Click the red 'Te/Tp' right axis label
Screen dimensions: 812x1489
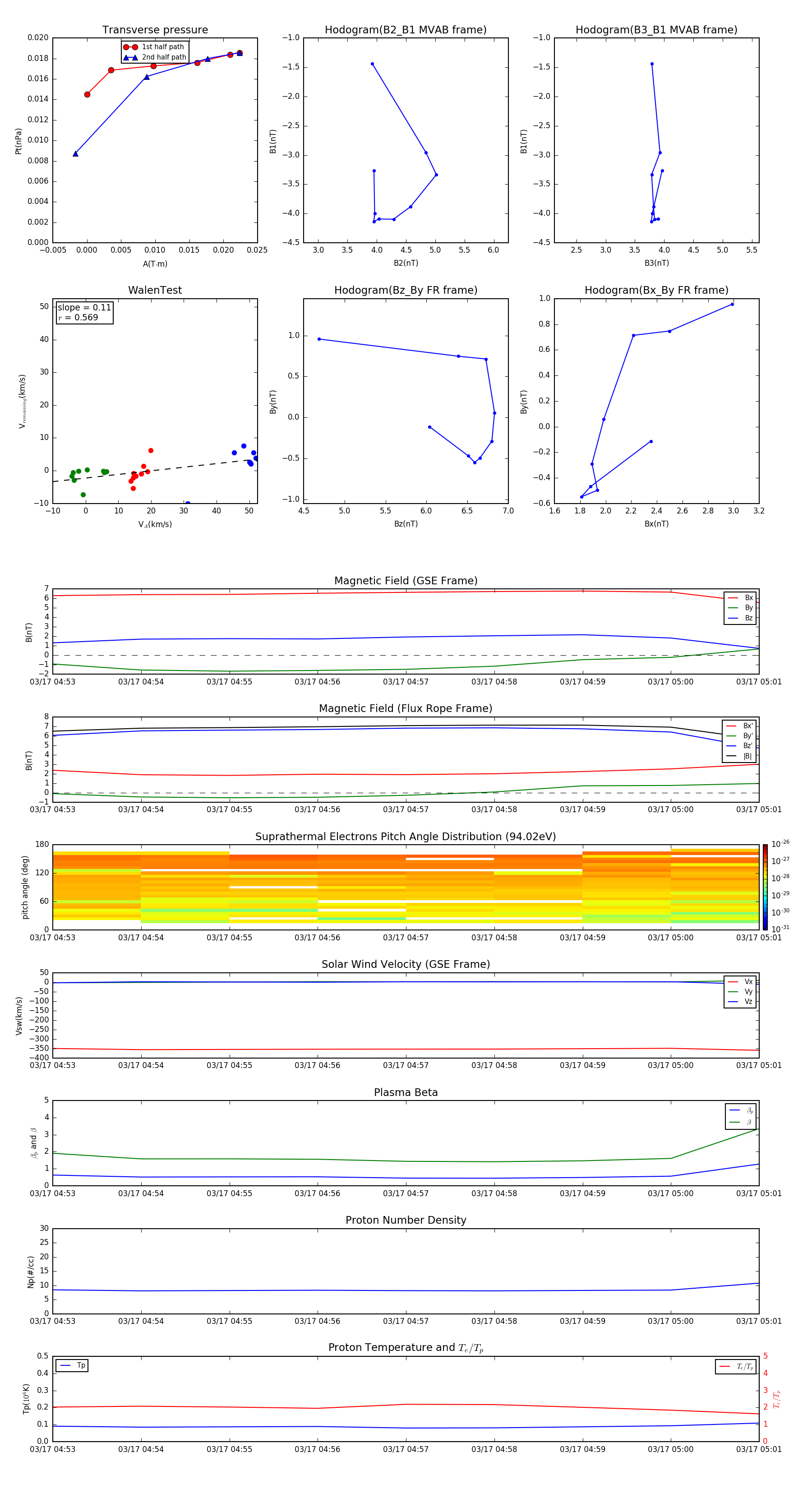[x=777, y=1399]
